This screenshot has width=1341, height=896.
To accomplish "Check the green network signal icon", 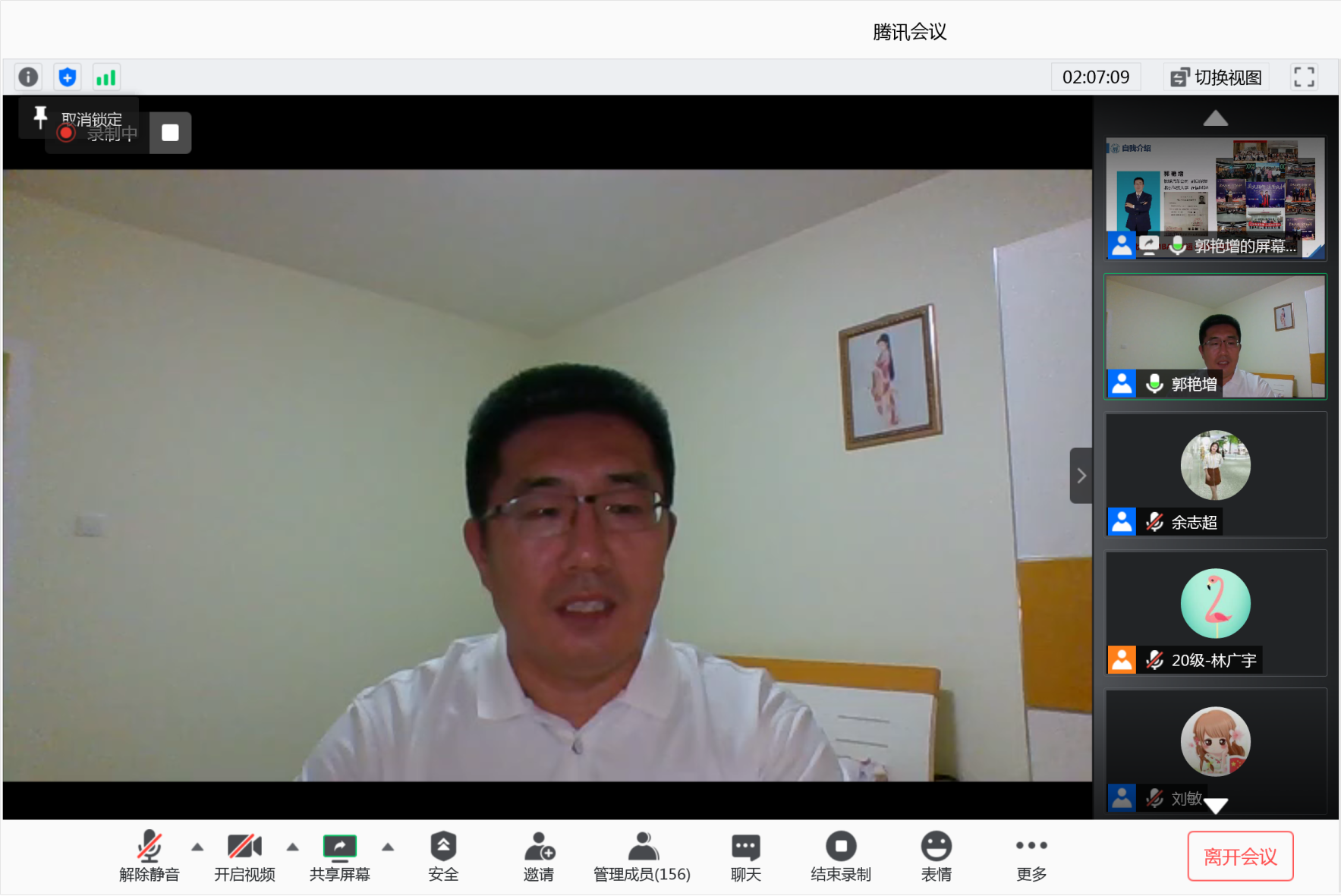I will (106, 77).
